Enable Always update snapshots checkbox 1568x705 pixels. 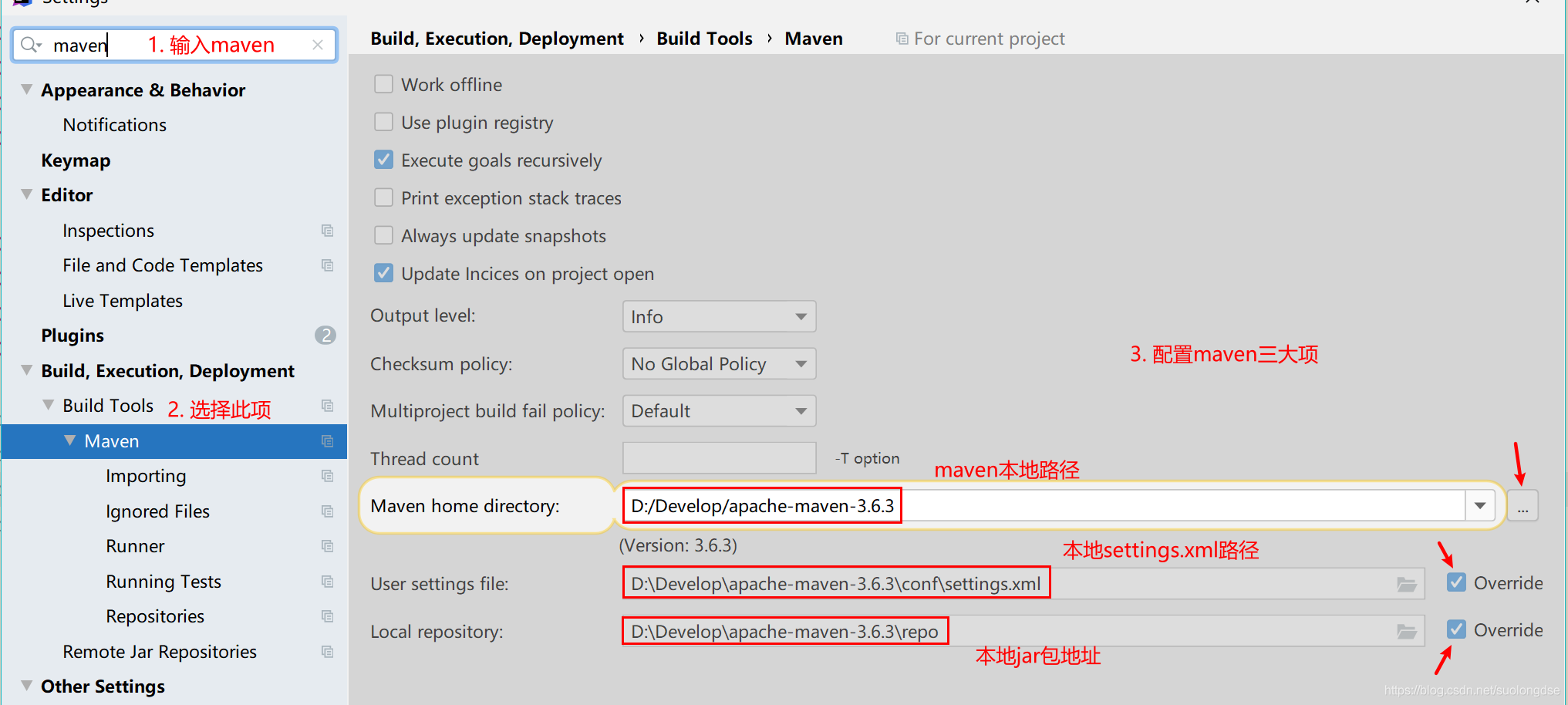[x=383, y=235]
